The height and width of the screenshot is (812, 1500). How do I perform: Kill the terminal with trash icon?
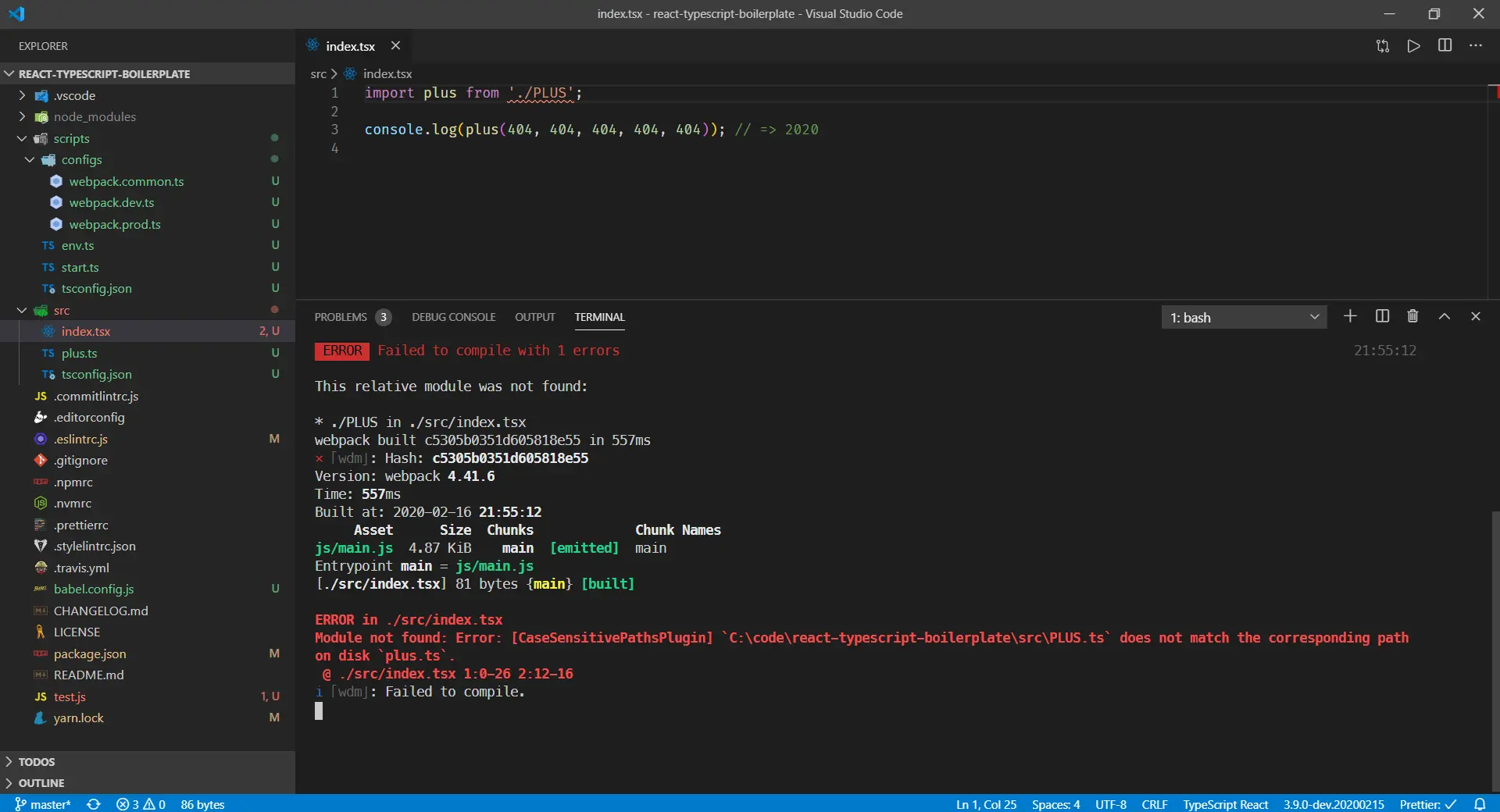click(x=1412, y=316)
